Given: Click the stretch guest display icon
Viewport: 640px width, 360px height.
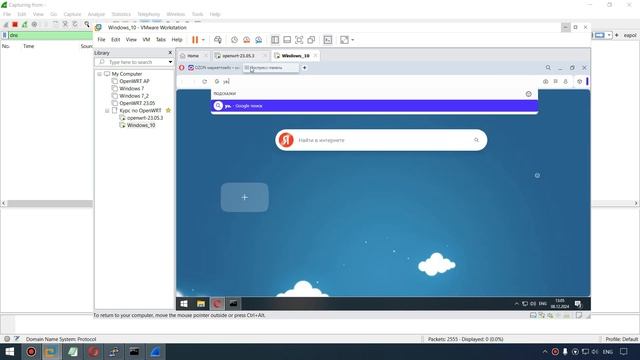Looking at the screenshot, I should (344, 40).
